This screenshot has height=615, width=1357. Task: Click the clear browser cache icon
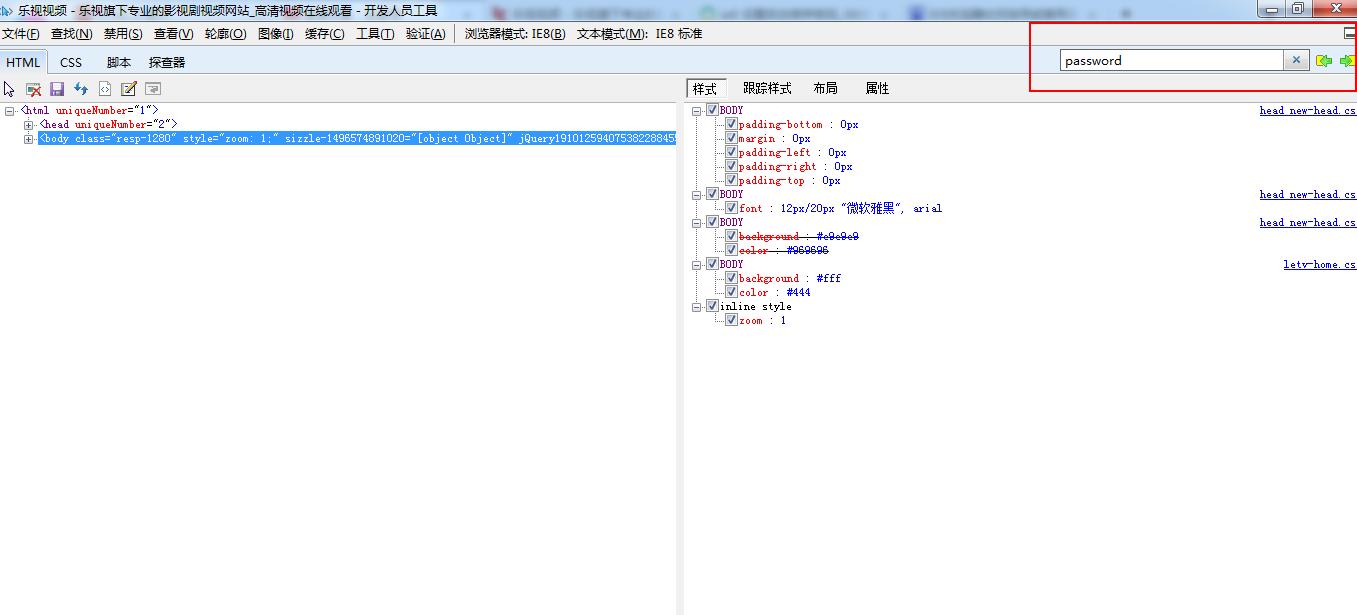[x=33, y=89]
